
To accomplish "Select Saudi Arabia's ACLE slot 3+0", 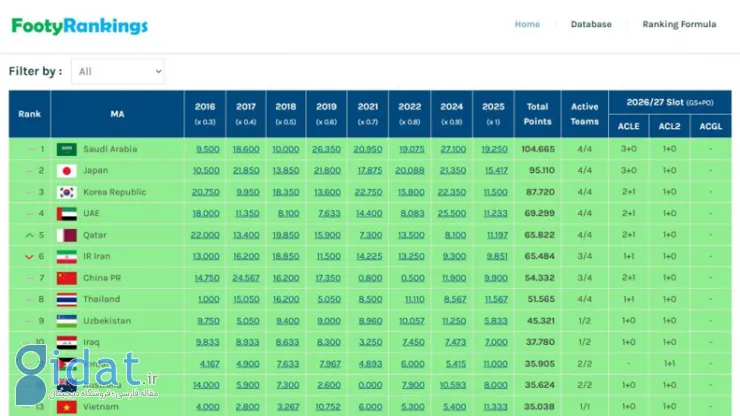I will [x=629, y=149].
